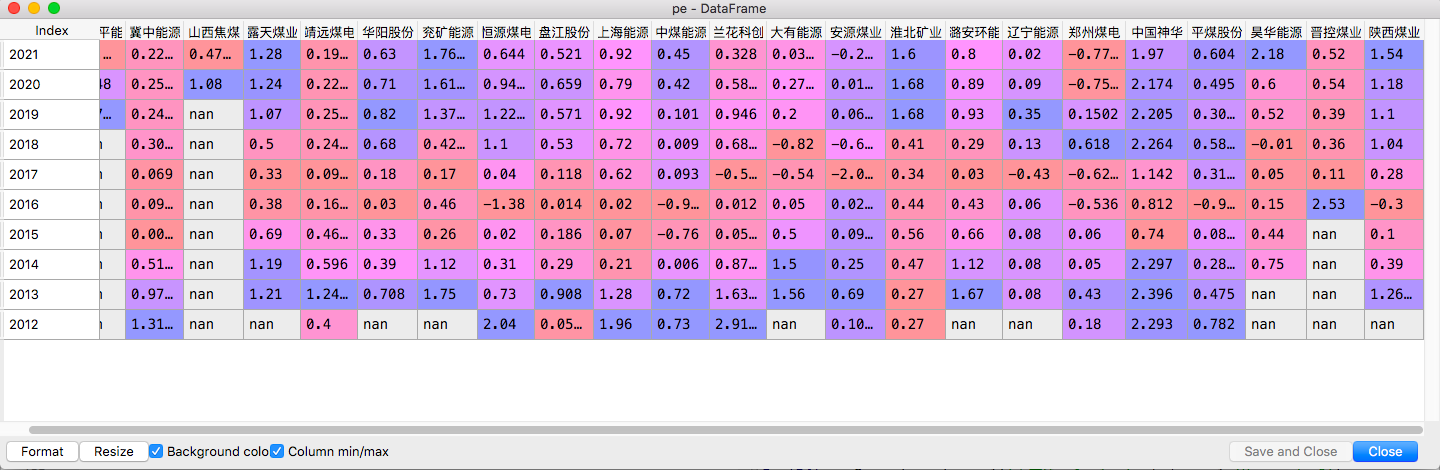Select the 冀中能源 column header

(x=155, y=32)
